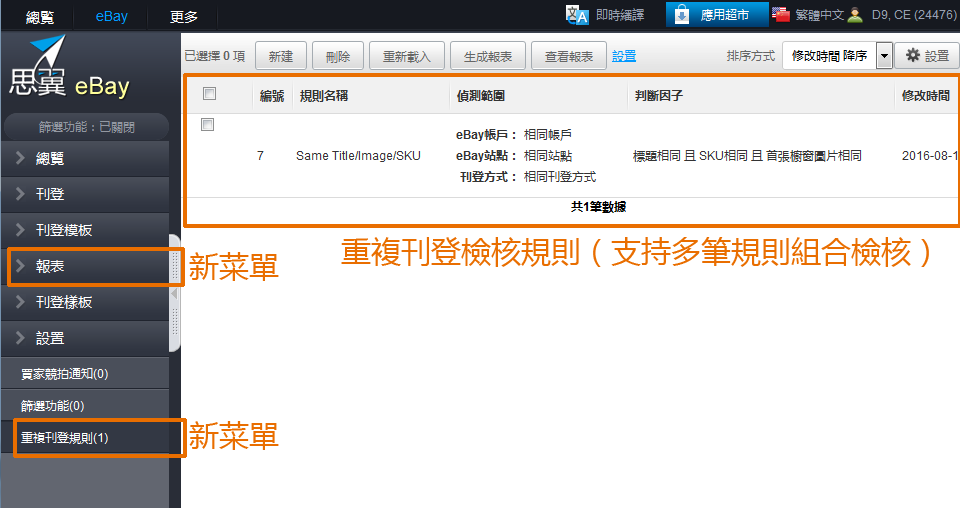The height and width of the screenshot is (508, 960).
Task: Open the user account avatar icon
Action: [x=855, y=15]
